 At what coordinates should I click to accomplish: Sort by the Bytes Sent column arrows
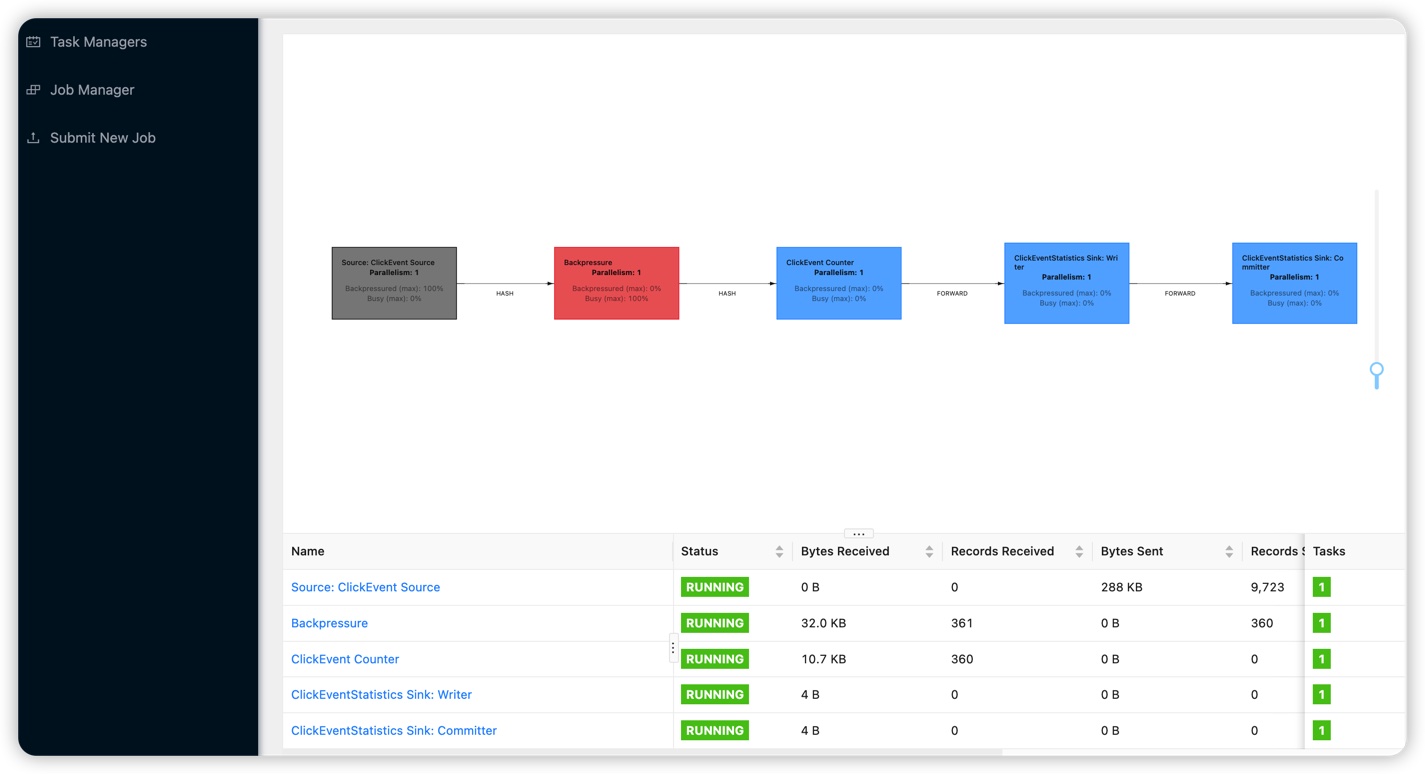1229,552
